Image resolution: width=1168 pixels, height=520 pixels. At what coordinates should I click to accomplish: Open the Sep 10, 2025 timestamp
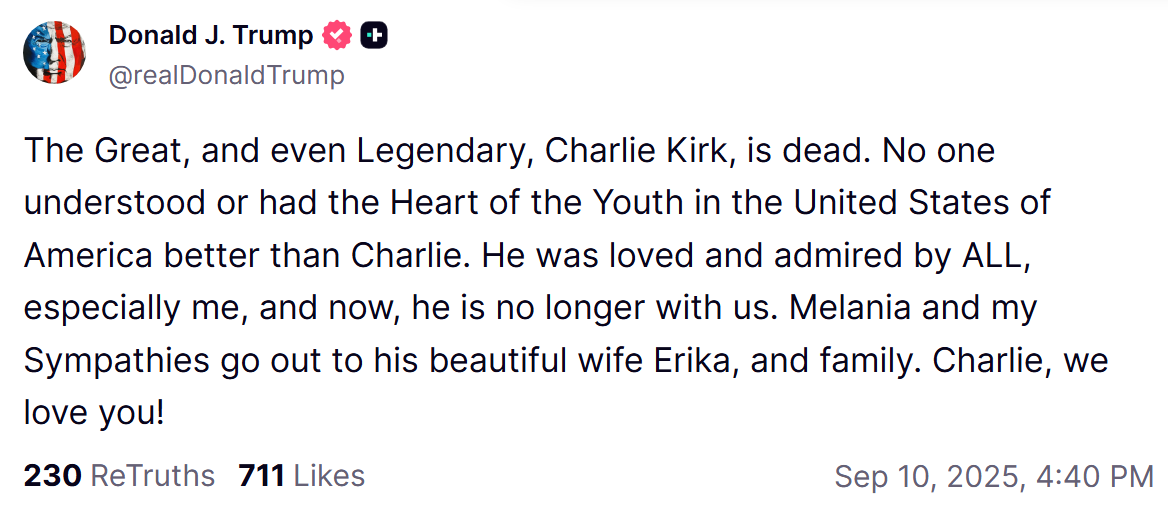(x=994, y=476)
